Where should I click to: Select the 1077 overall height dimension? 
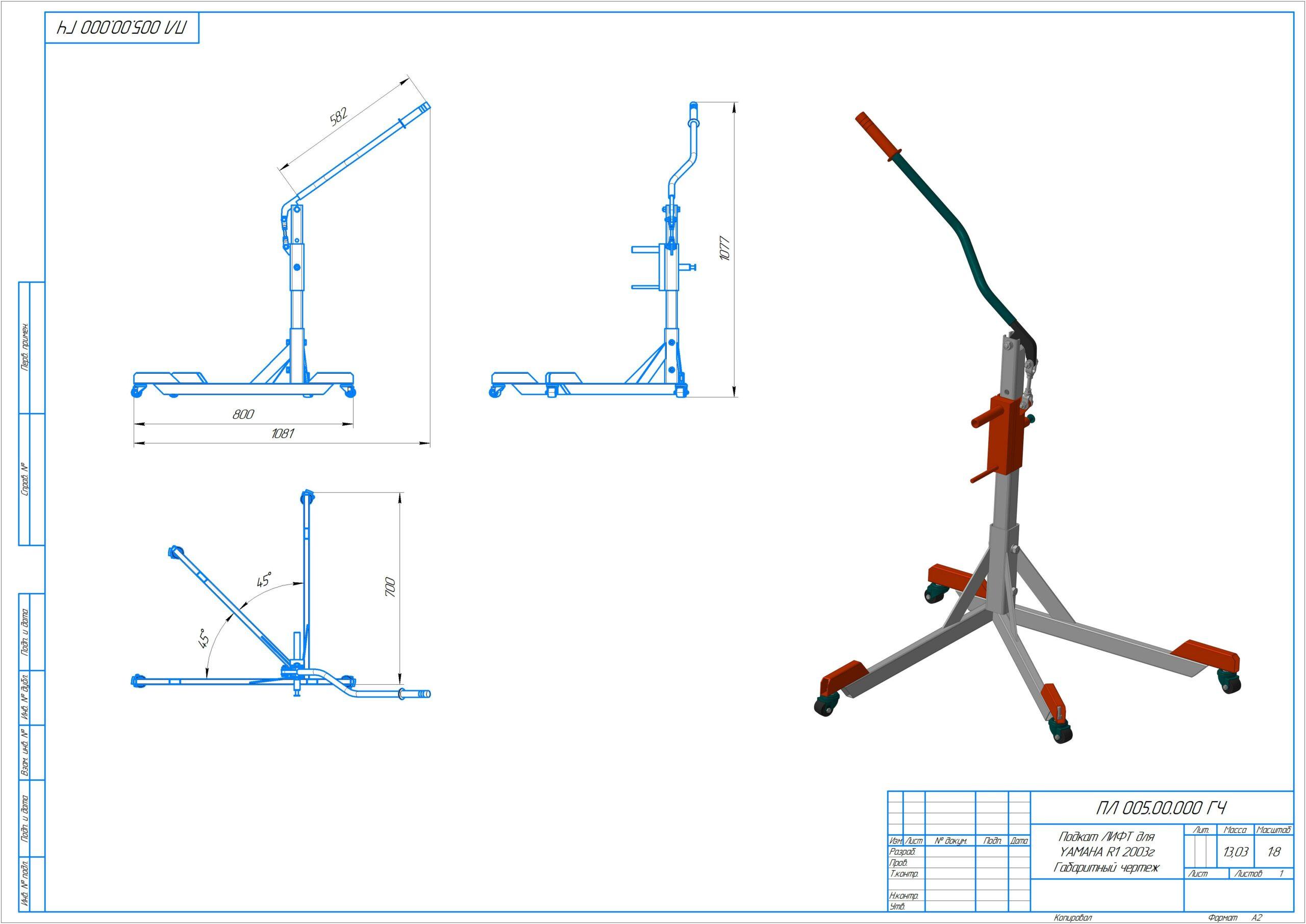(724, 248)
